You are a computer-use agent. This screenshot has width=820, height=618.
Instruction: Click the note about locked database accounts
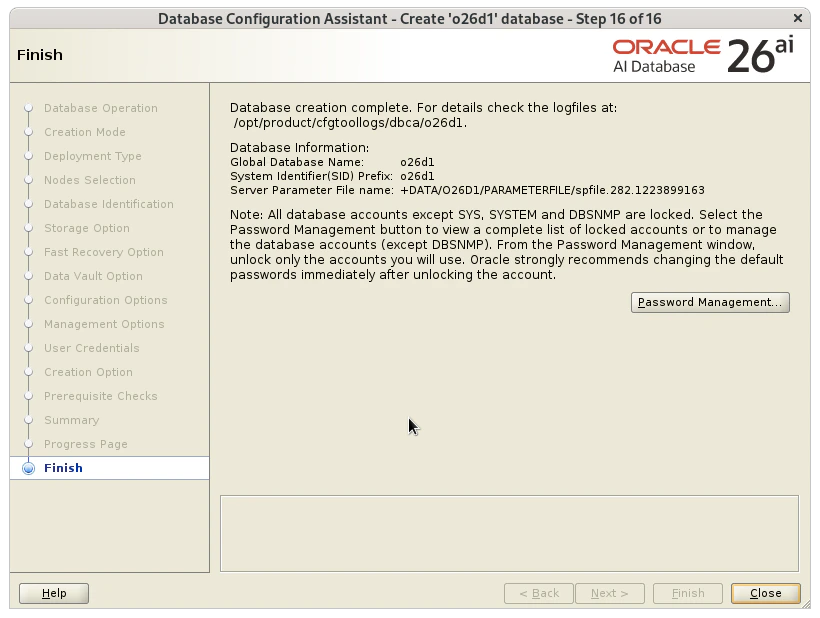point(506,245)
